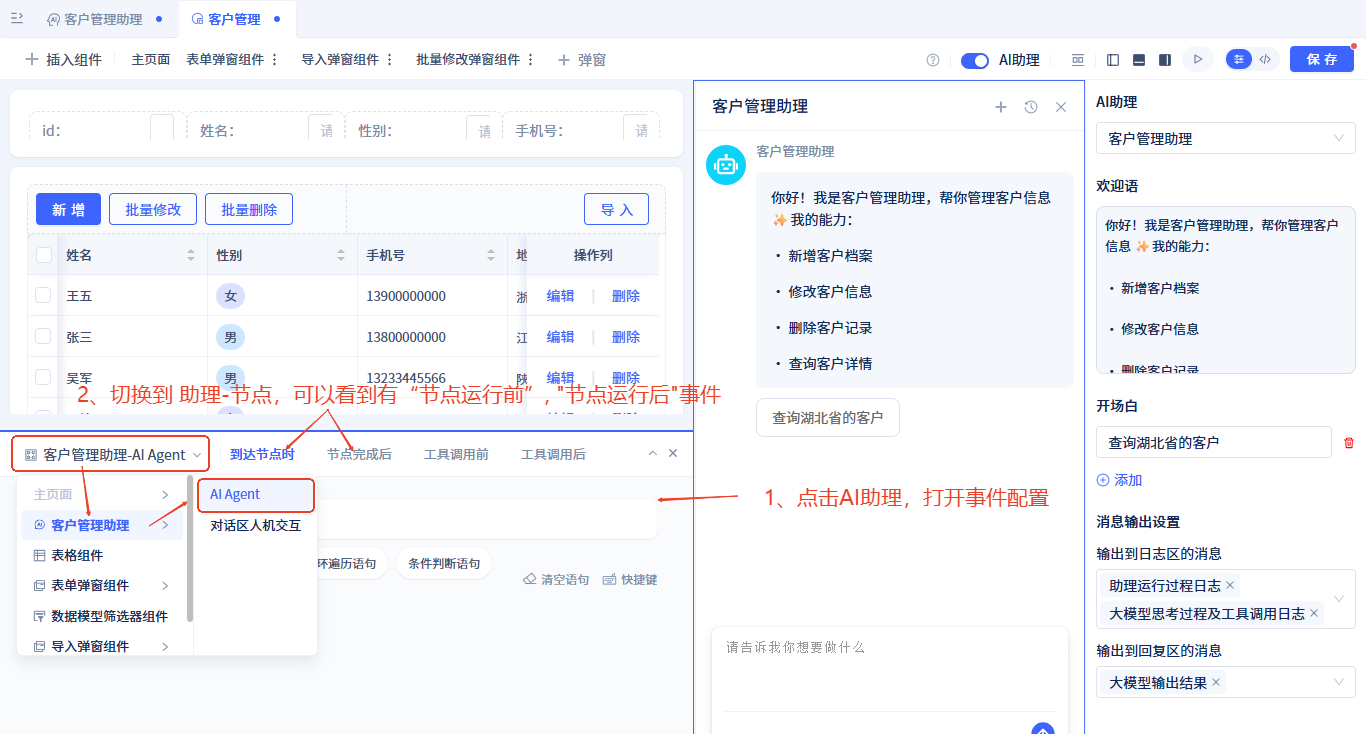This screenshot has height=734, width=1366.
Task: Toggle the left sidebar panel icon
Action: coord(1113,60)
